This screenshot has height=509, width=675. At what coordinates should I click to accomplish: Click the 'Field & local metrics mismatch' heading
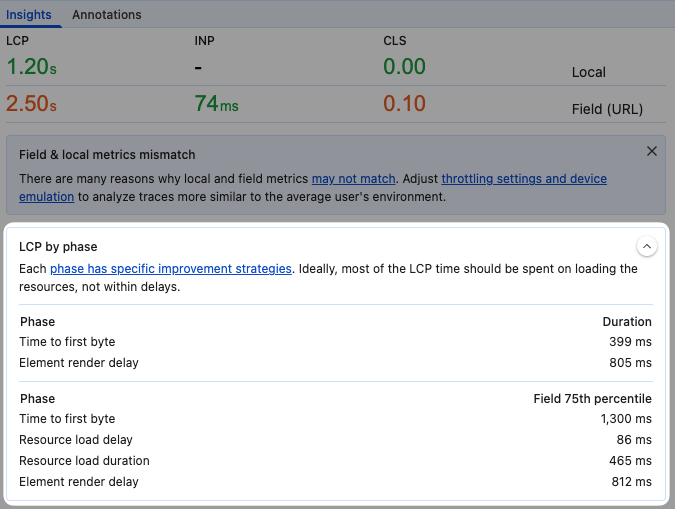click(x=107, y=155)
